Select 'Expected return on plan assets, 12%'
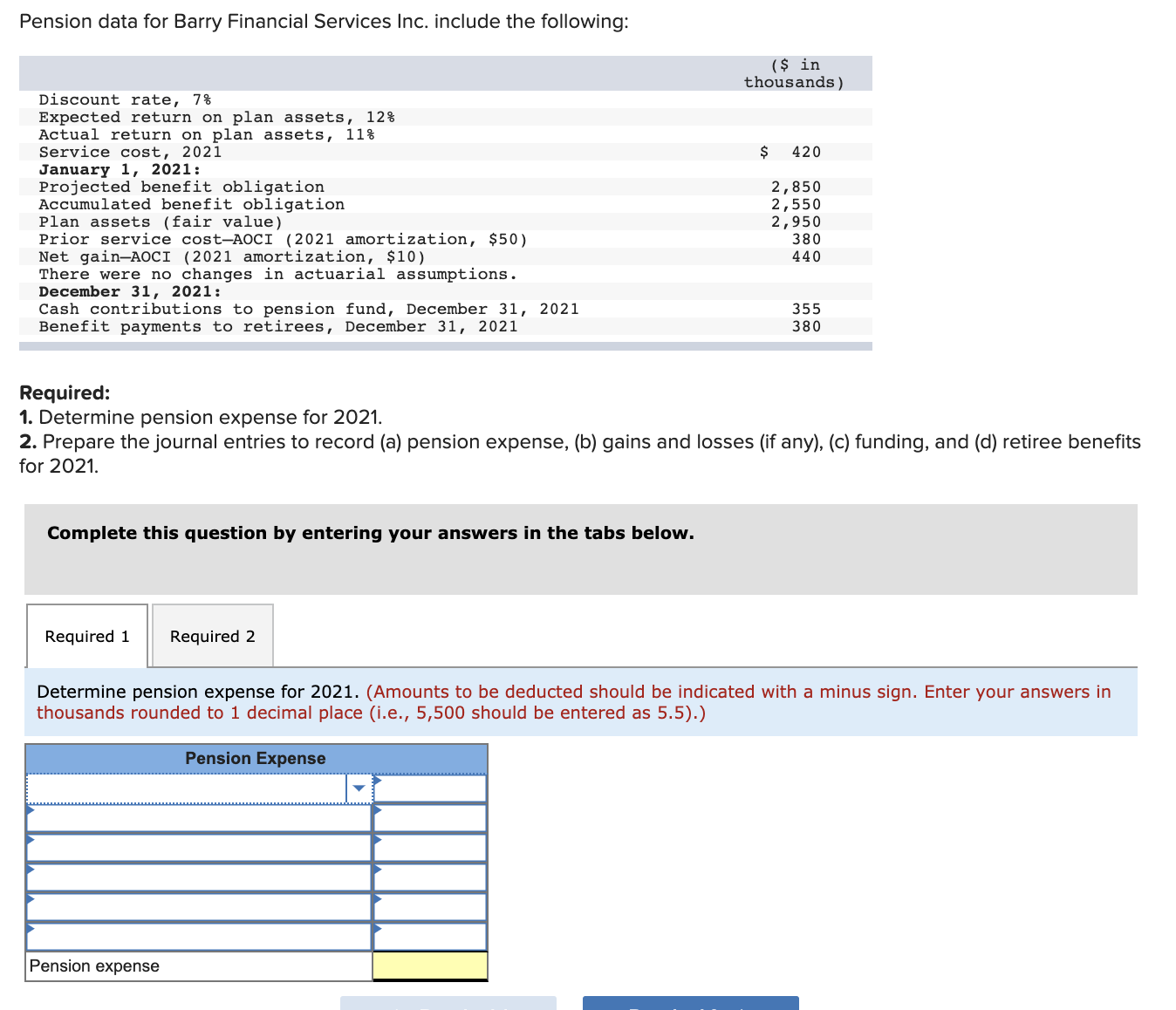The height and width of the screenshot is (1010, 1176). pos(216,117)
